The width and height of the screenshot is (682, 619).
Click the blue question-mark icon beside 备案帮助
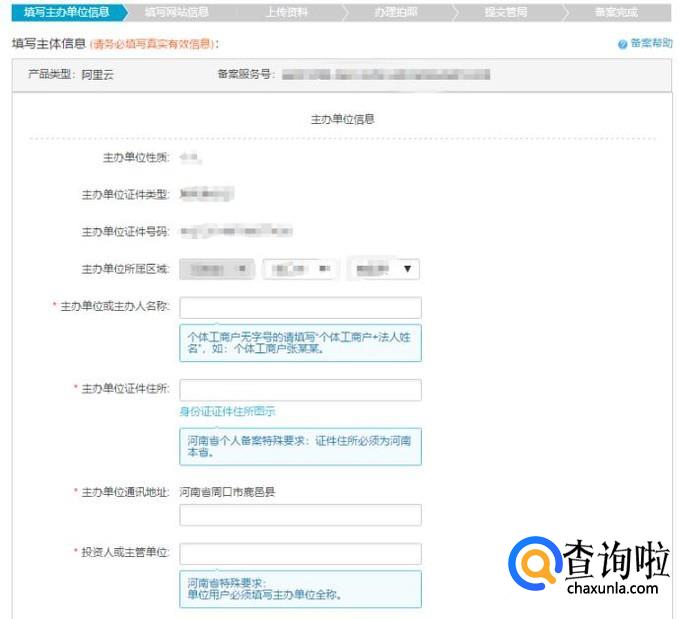622,45
